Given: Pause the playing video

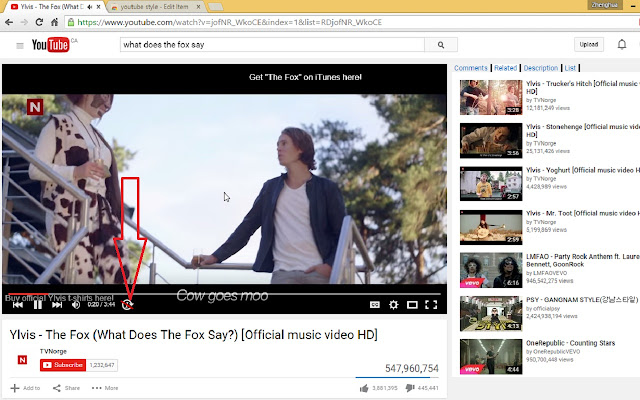Looking at the screenshot, I should [x=38, y=305].
